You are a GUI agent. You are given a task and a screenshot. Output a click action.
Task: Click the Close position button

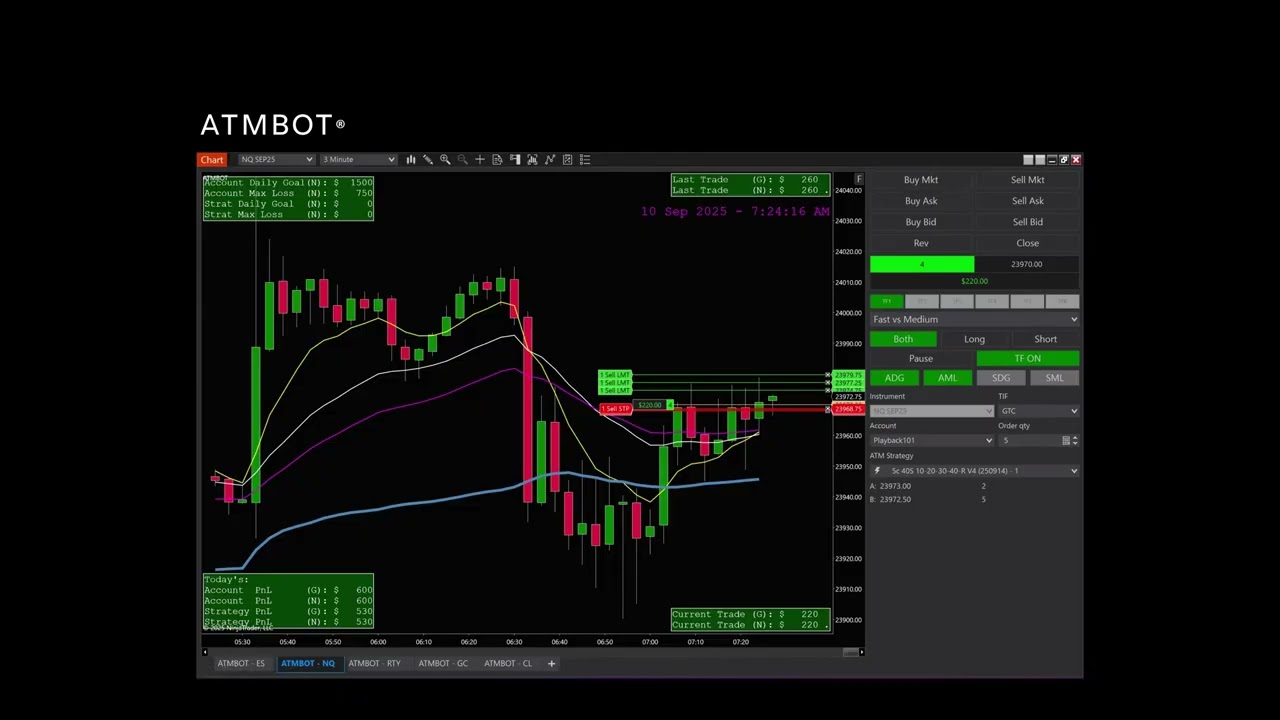click(1027, 243)
